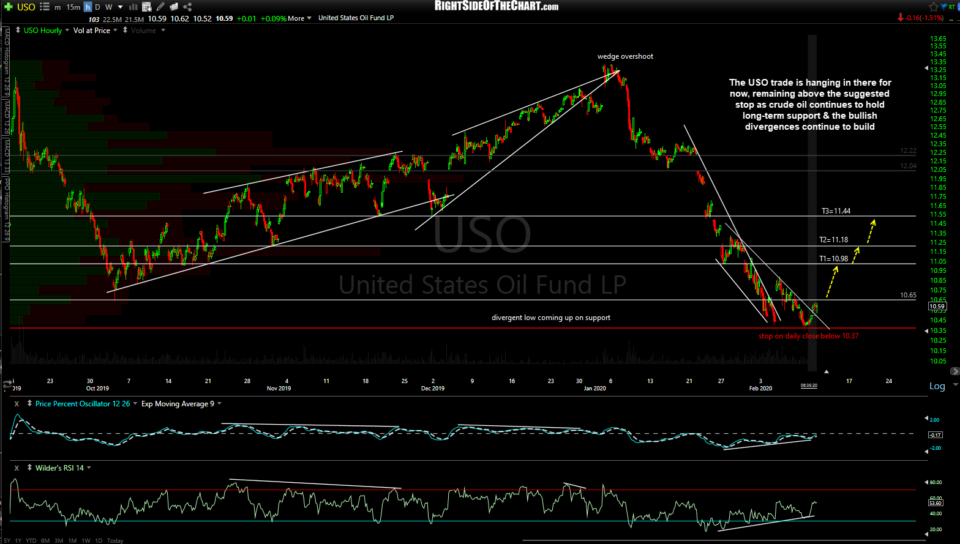Screen dimensions: 960x544
Task: Select the 1Y range button
Action: click(x=18, y=540)
